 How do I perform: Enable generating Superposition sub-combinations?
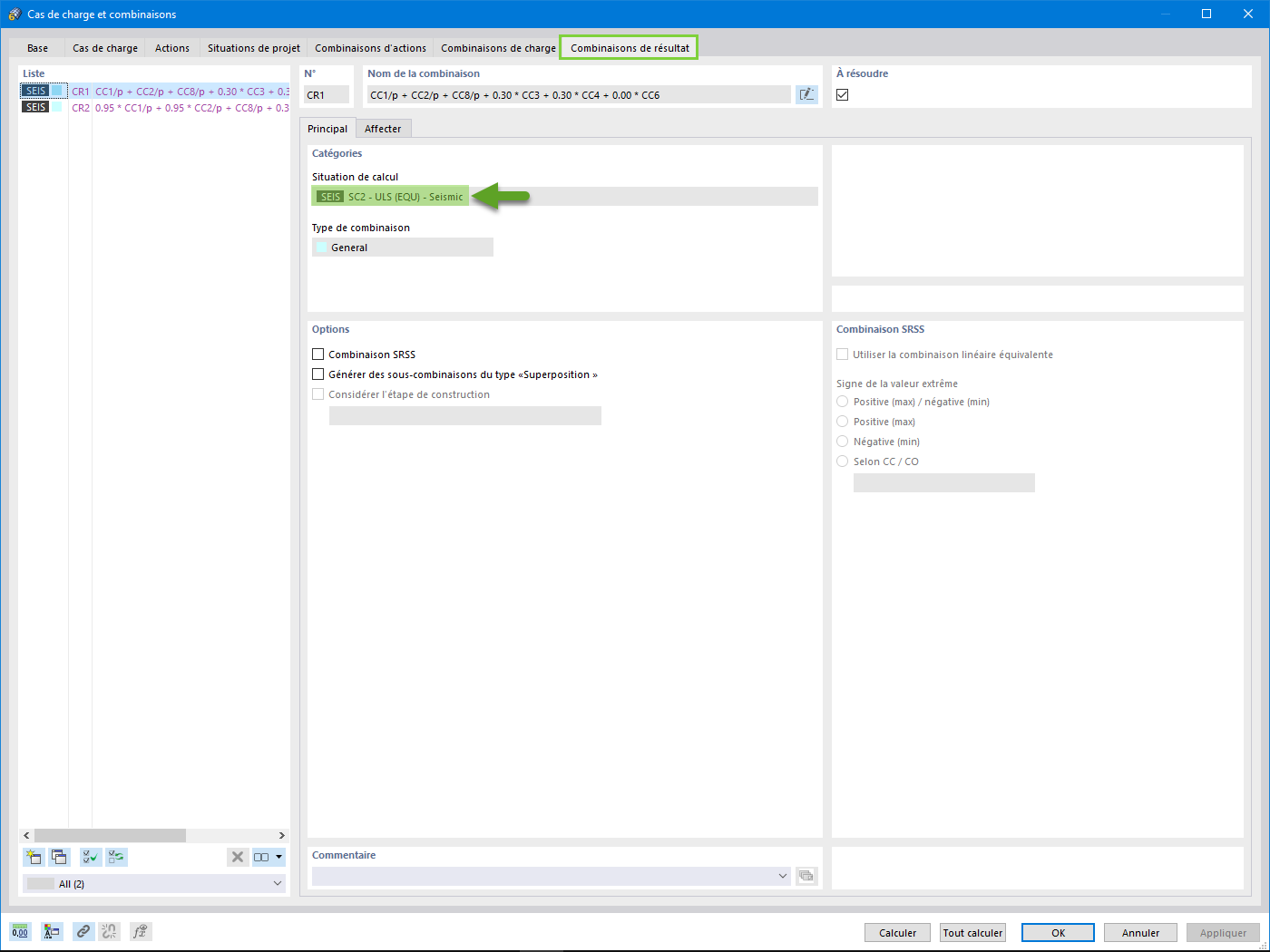click(x=318, y=374)
